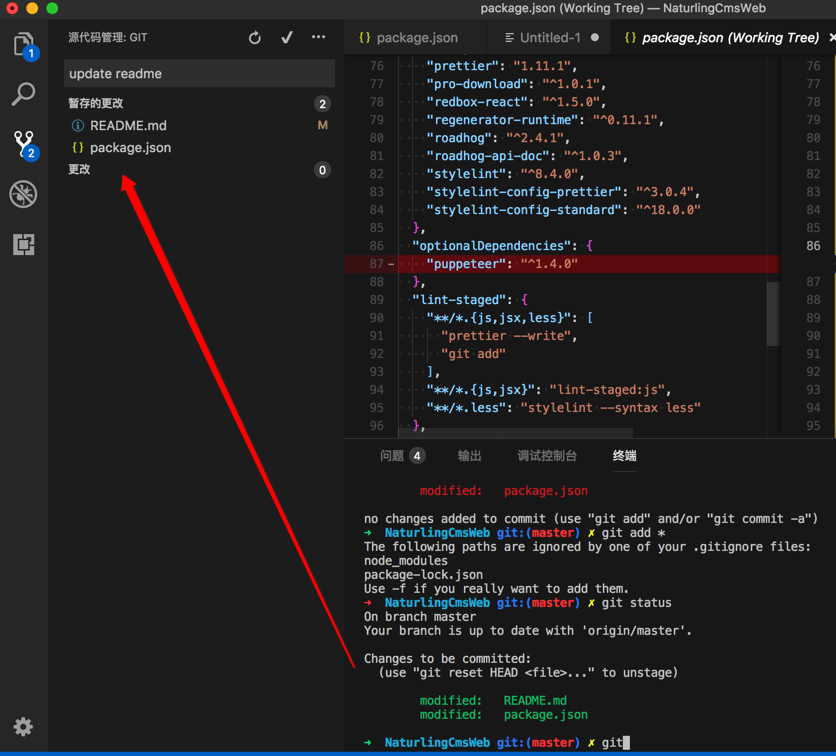The image size is (836, 756).
Task: Open the Extensions view in activity bar
Action: click(x=23, y=244)
